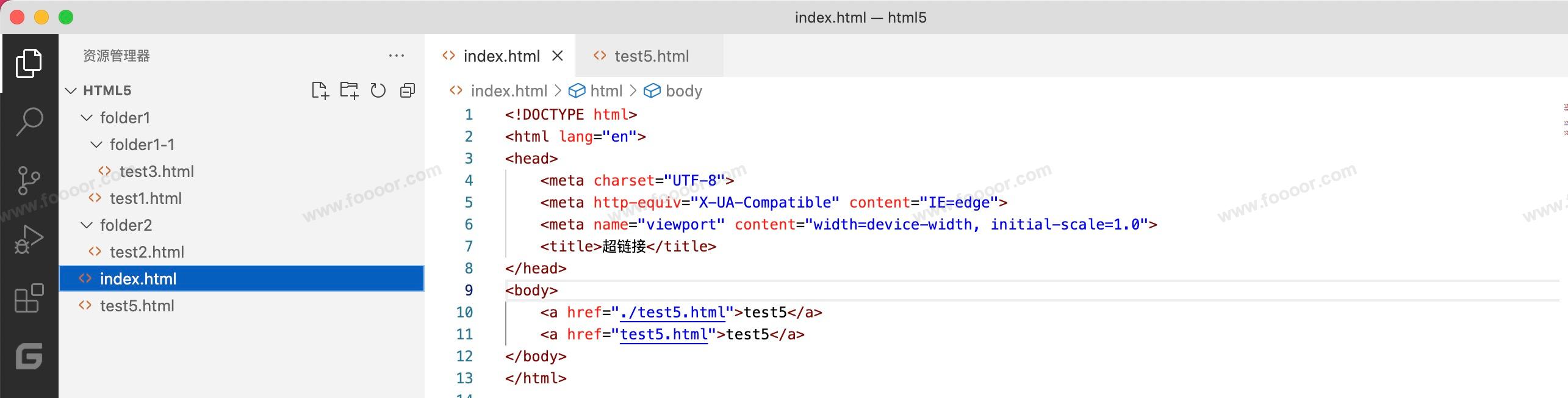The width and height of the screenshot is (1568, 398).
Task: Click the body breadcrumb item
Action: pyautogui.click(x=683, y=91)
